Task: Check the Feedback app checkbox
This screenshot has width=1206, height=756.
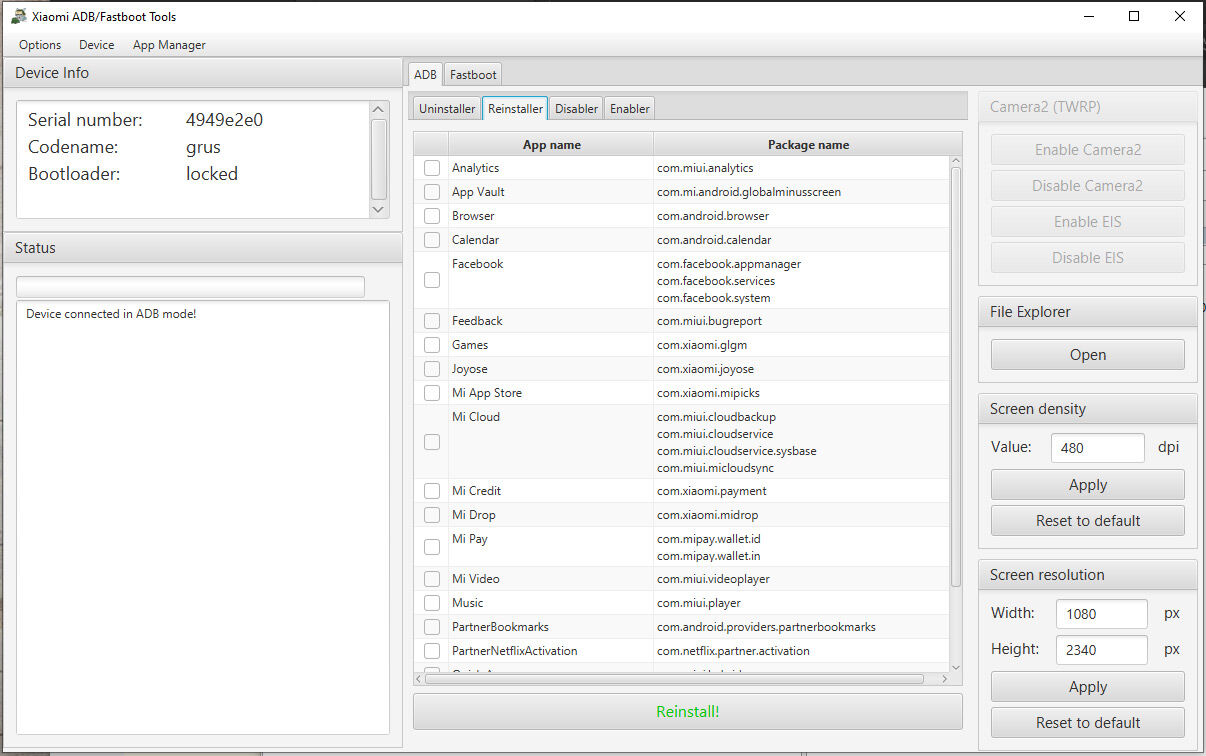Action: click(x=432, y=321)
